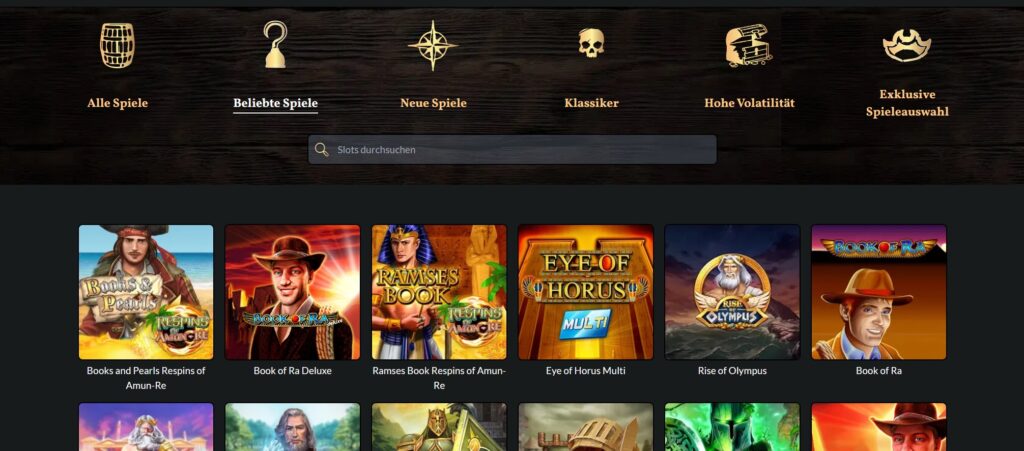Switch to Neue Spiele category
1024x451 pixels.
coord(434,103)
